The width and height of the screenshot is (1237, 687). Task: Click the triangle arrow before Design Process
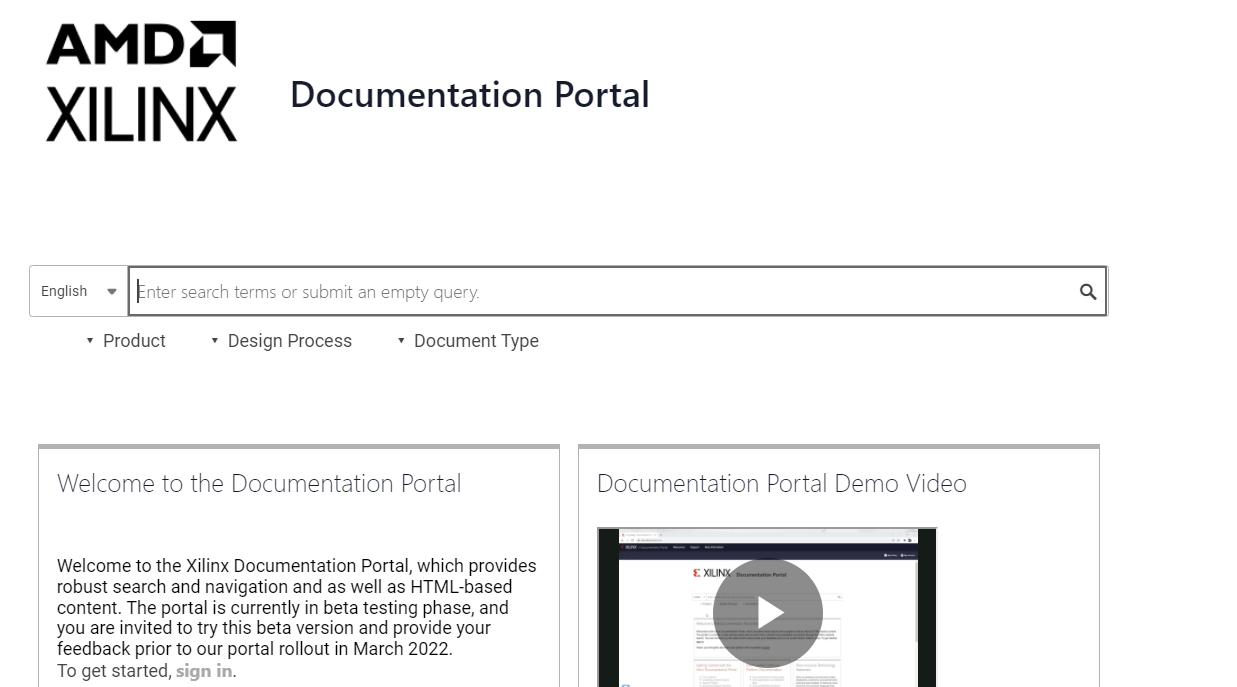tap(215, 341)
